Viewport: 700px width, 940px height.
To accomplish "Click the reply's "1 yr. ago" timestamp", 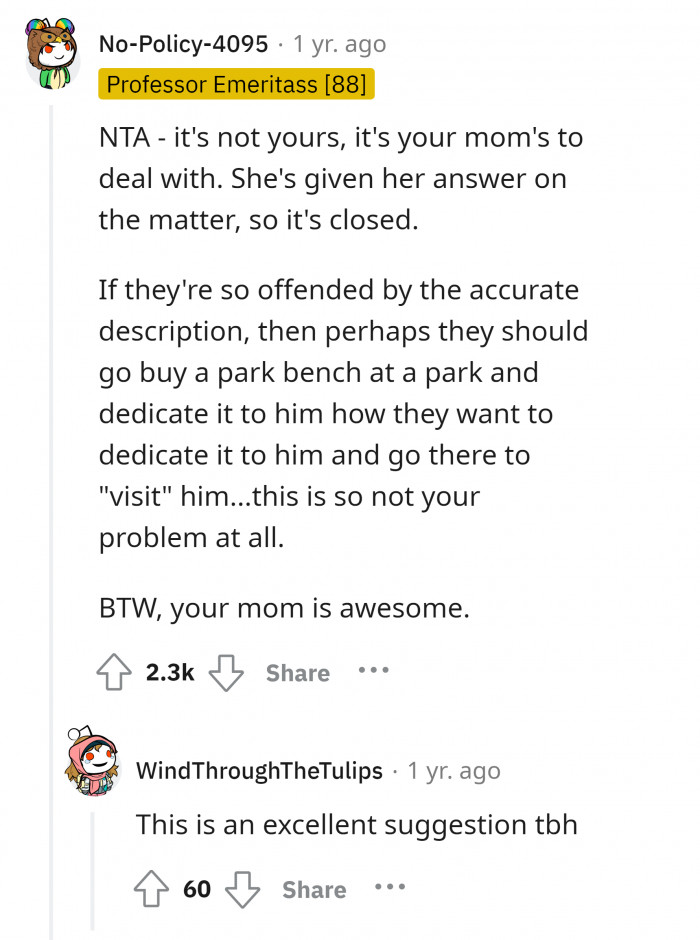I will (454, 771).
